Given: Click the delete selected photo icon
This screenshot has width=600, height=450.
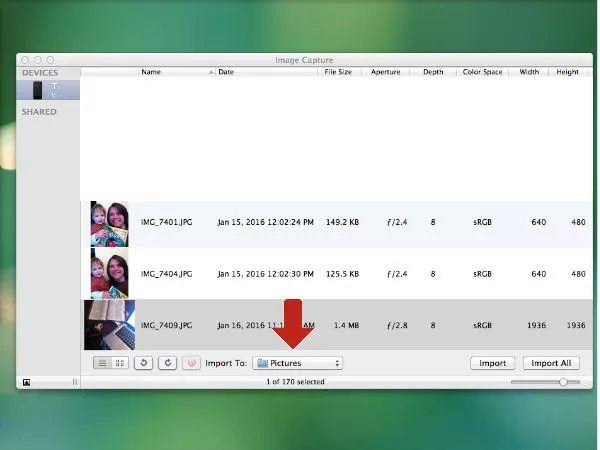Looking at the screenshot, I should (x=191, y=363).
